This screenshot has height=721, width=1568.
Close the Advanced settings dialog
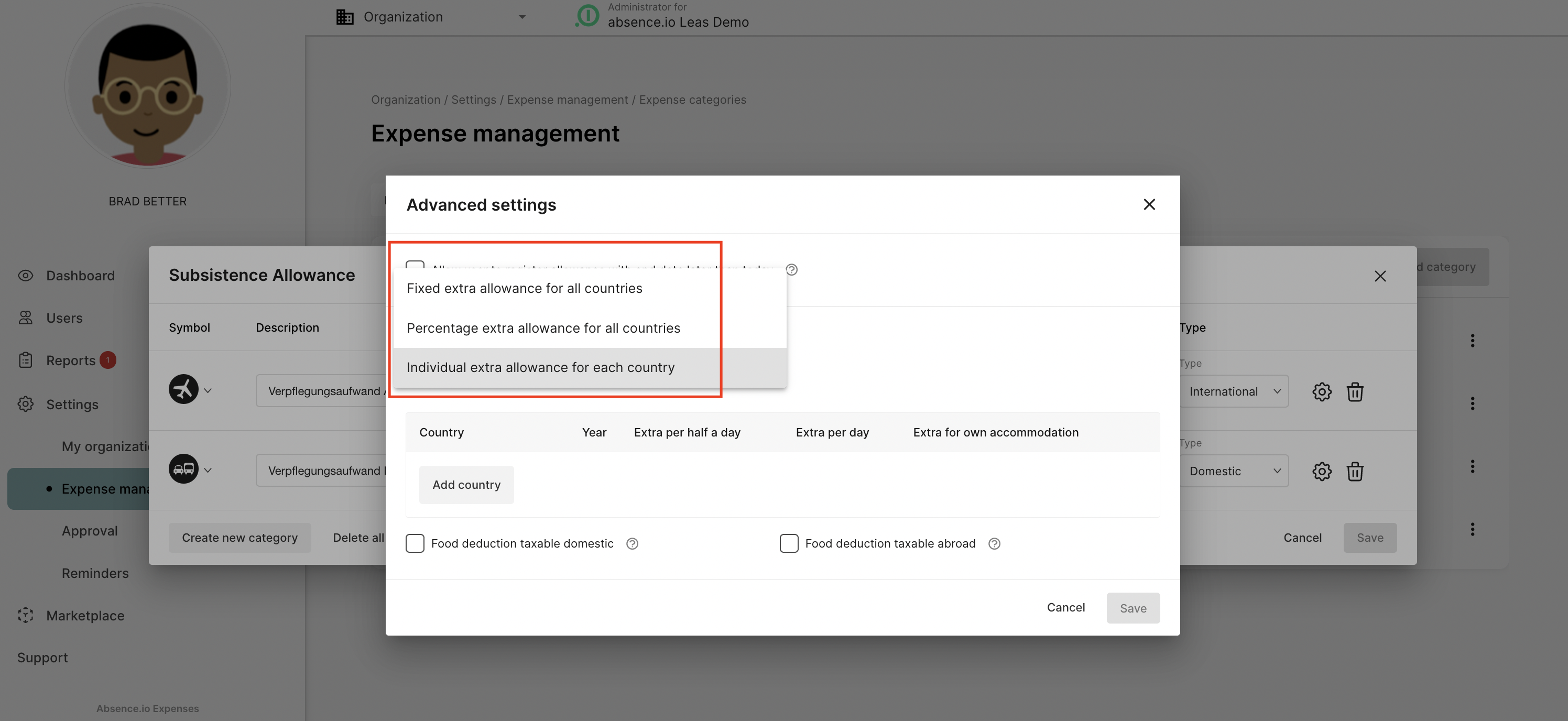(x=1149, y=204)
